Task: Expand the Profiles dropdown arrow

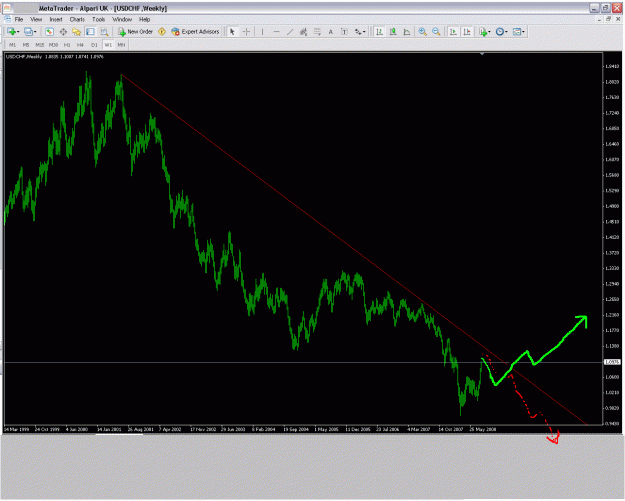Action: 35,32
